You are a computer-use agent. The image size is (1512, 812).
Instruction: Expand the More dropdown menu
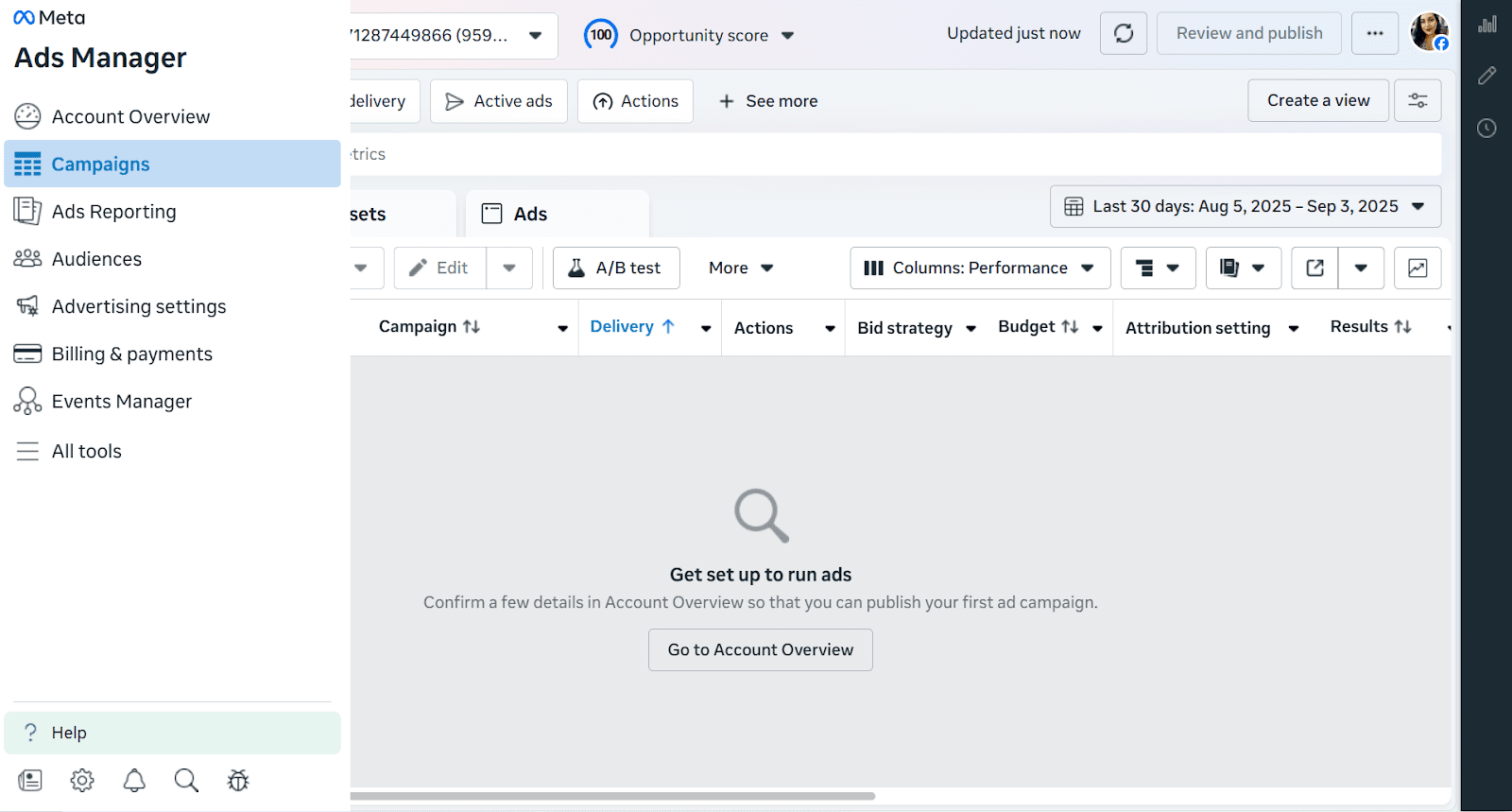point(741,268)
